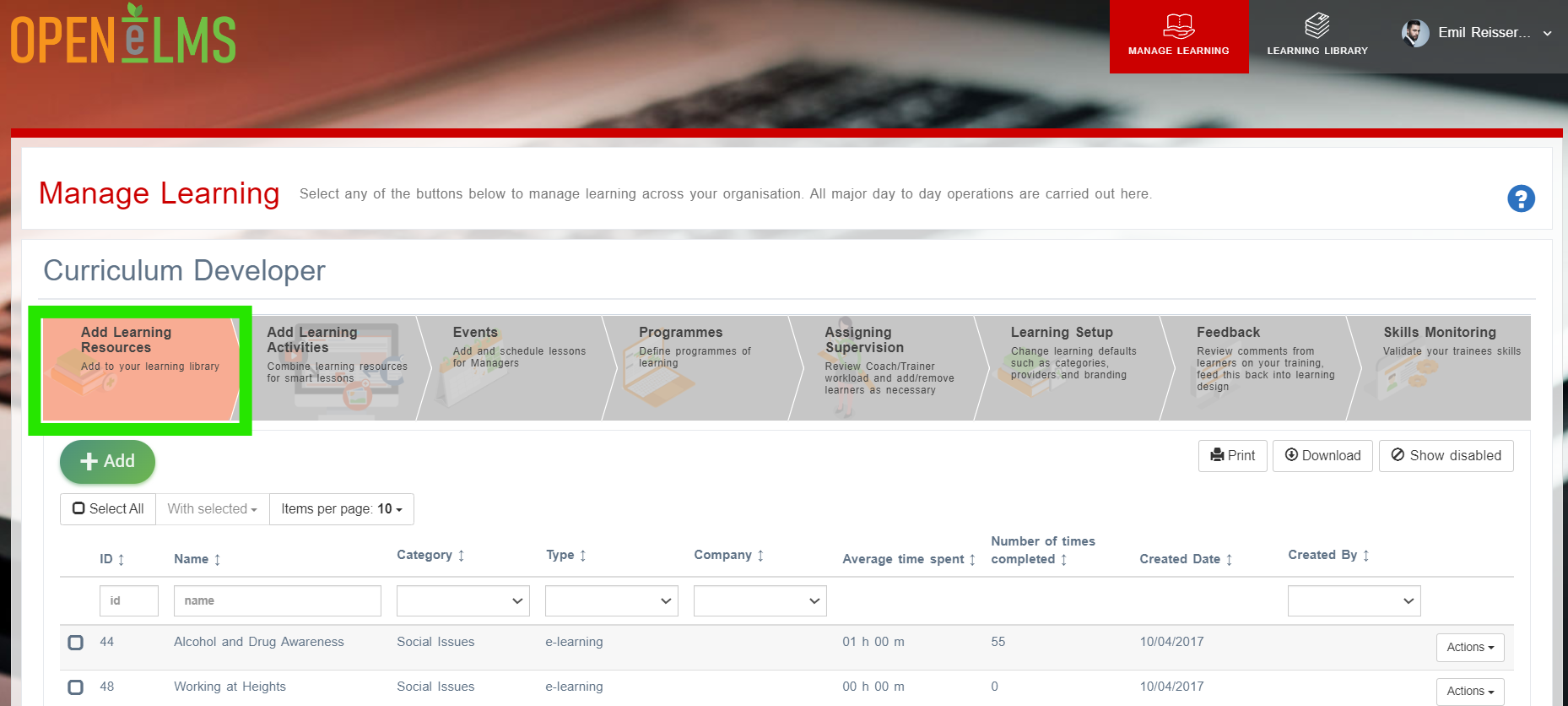The image size is (1568, 706).
Task: Click the Open eLMS logo
Action: pos(123,35)
